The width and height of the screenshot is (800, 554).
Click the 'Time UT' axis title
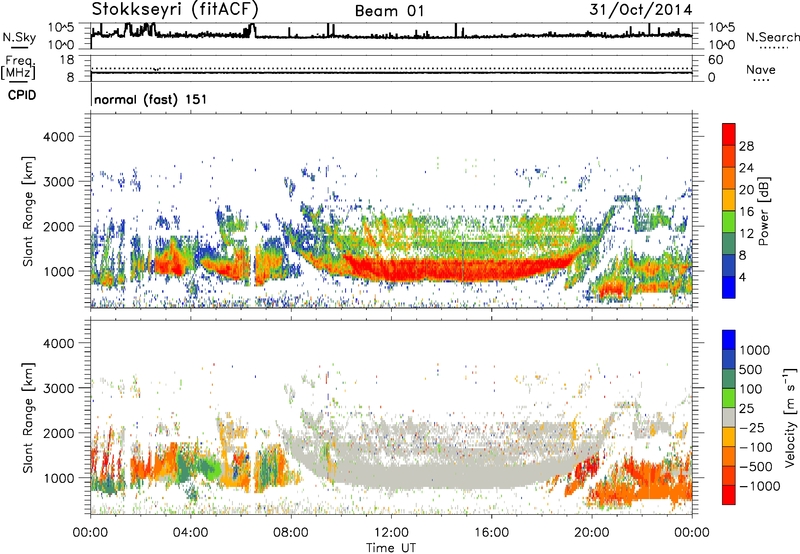pyautogui.click(x=391, y=548)
